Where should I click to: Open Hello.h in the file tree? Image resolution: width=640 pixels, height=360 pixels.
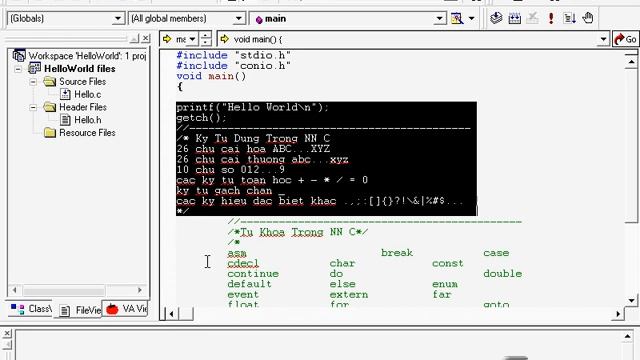[x=87, y=120]
